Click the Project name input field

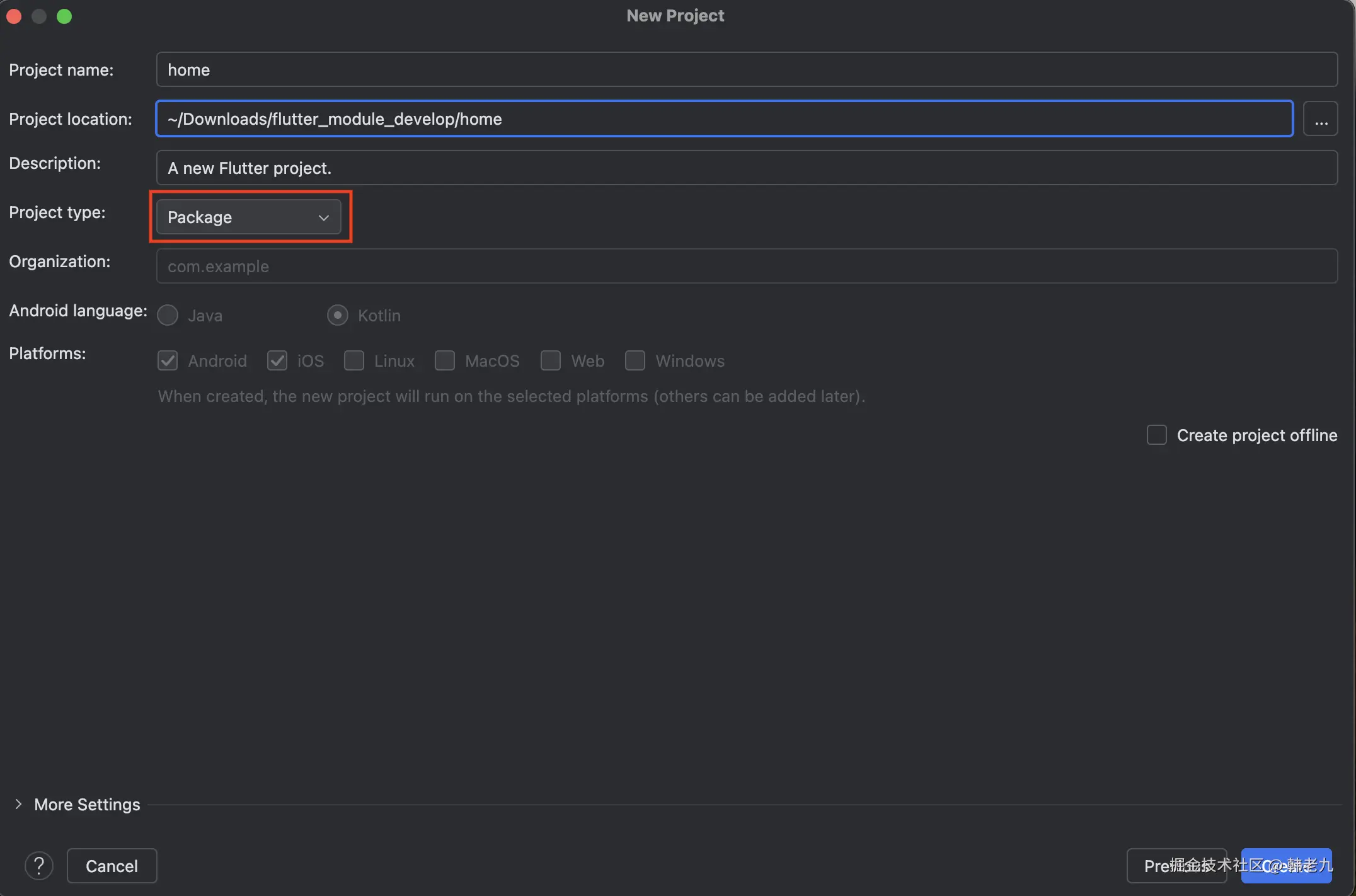746,70
